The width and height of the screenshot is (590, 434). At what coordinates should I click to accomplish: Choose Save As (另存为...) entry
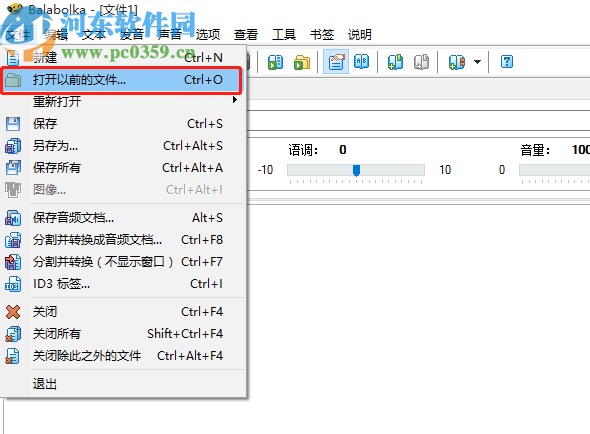pyautogui.click(x=123, y=146)
